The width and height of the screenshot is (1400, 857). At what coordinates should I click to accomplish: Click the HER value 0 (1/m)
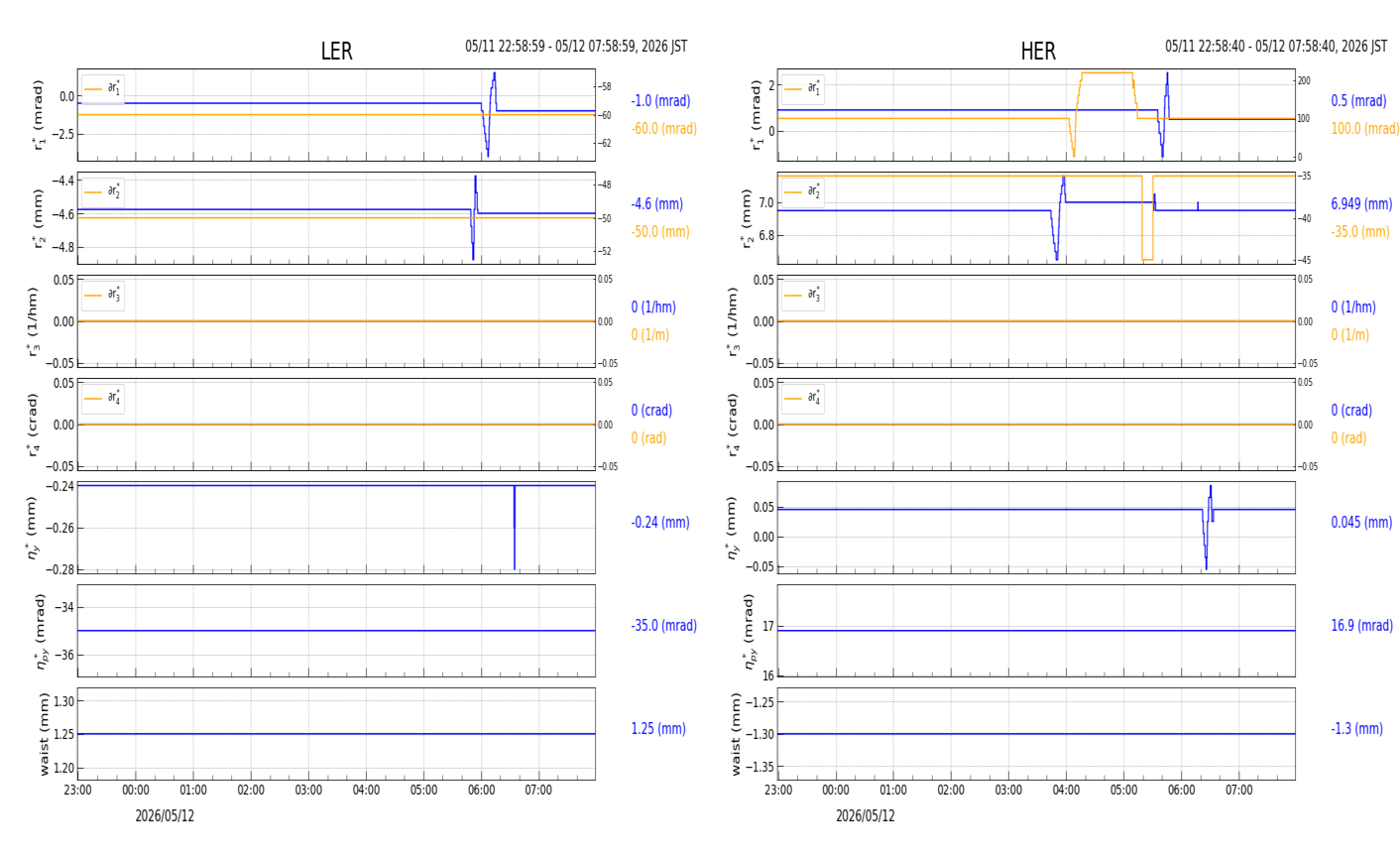pyautogui.click(x=1349, y=335)
